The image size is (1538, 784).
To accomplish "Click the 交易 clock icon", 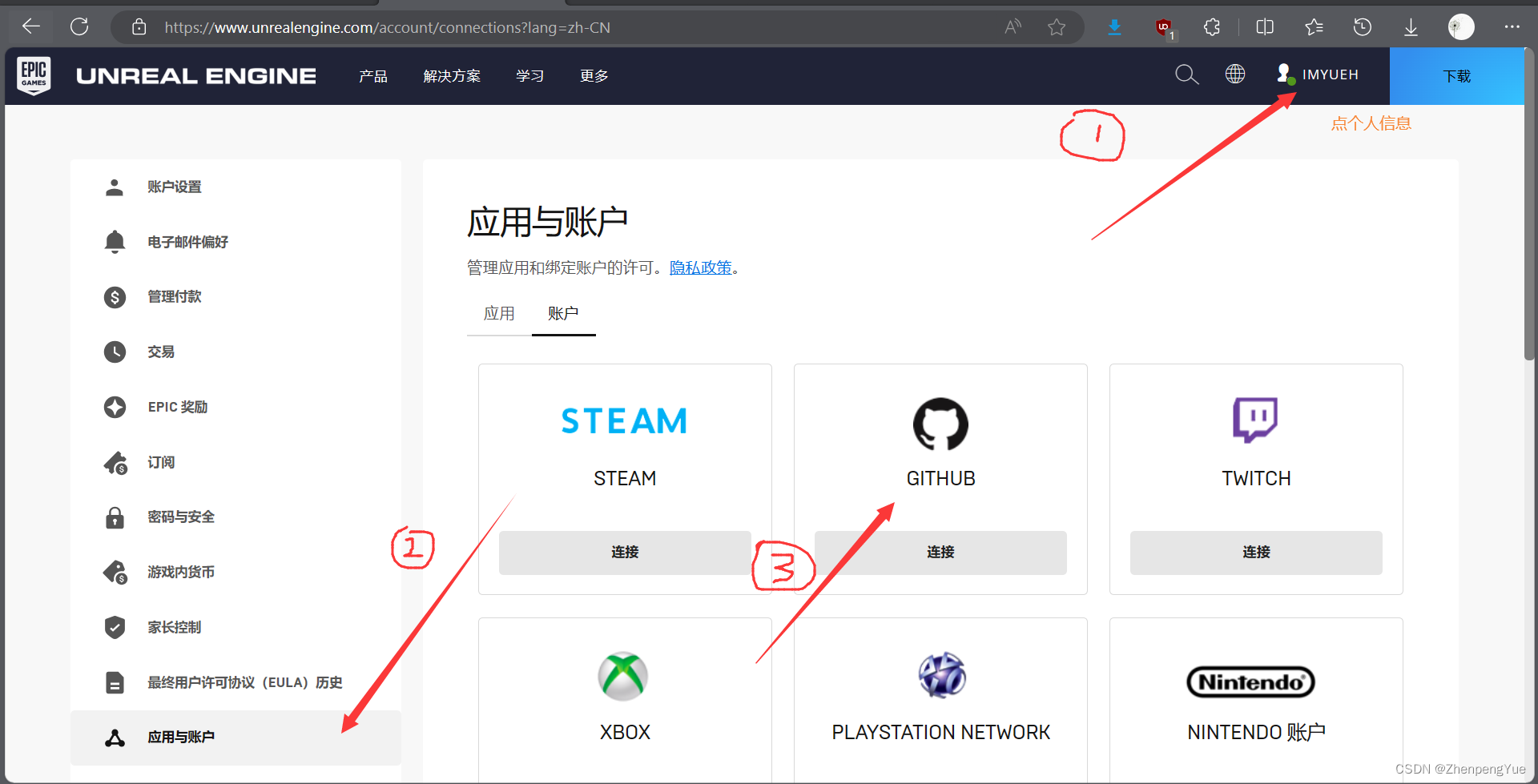I will 115,352.
